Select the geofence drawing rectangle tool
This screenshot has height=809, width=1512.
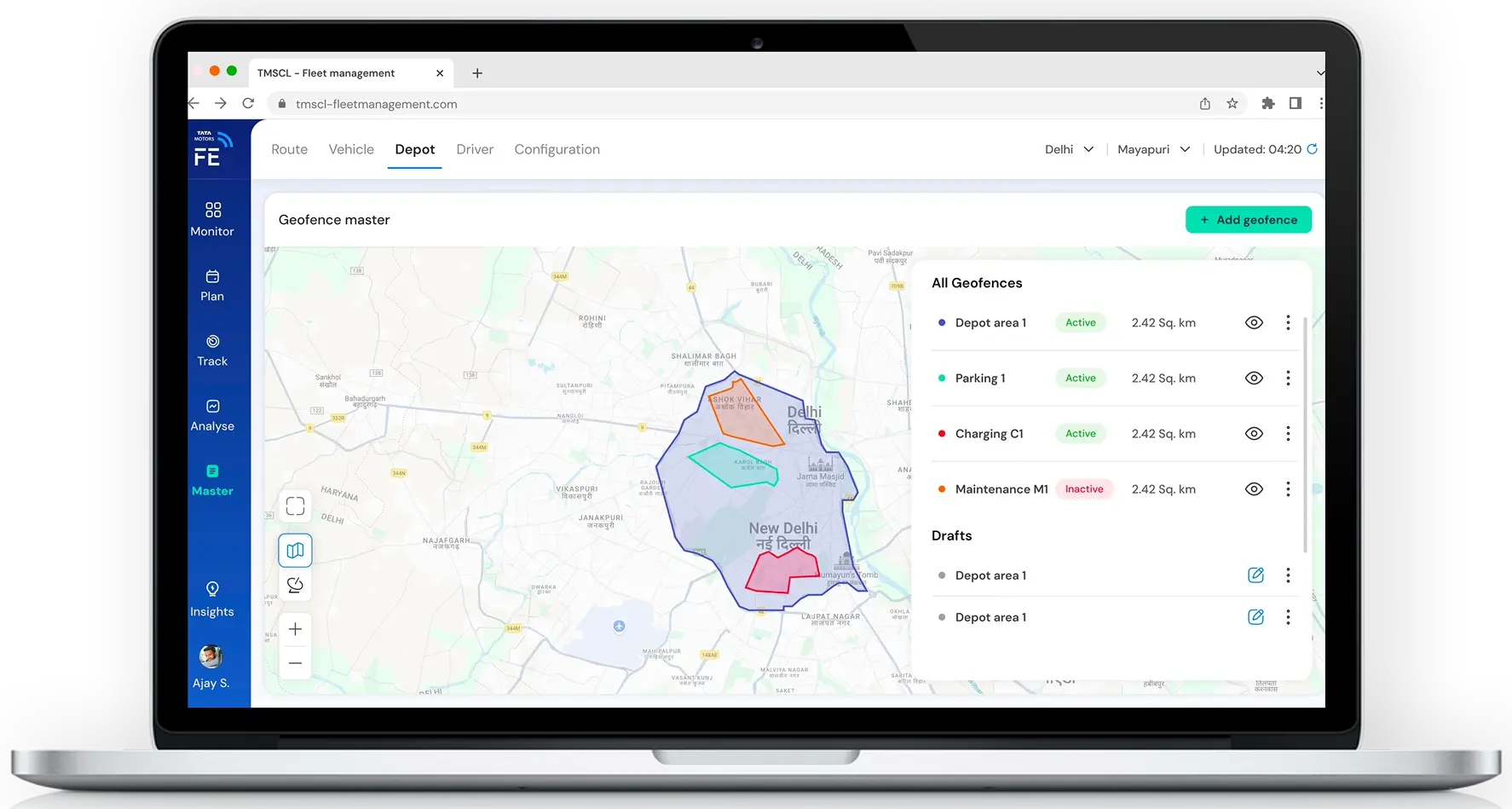pos(295,506)
